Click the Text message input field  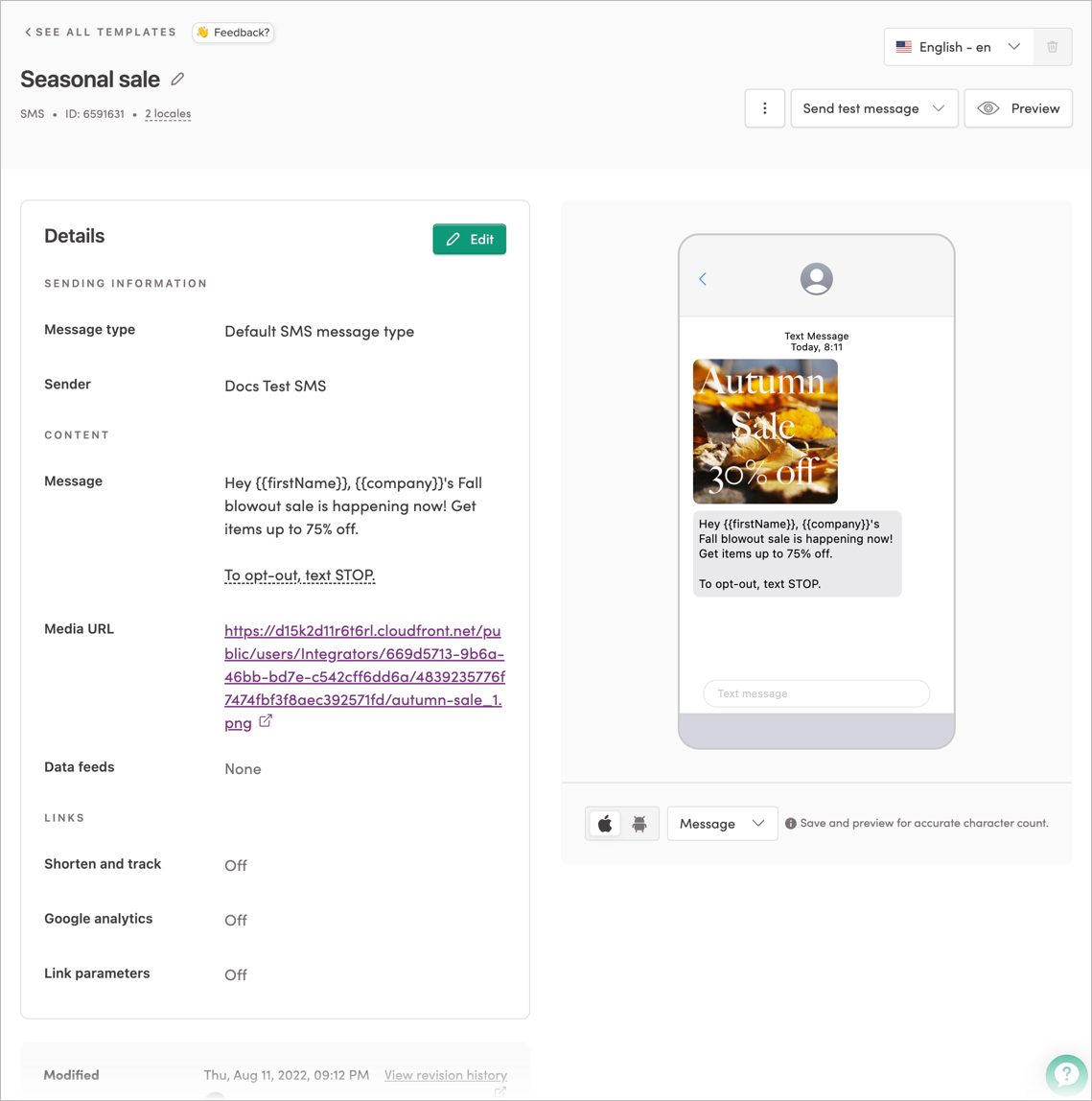pyautogui.click(x=816, y=693)
